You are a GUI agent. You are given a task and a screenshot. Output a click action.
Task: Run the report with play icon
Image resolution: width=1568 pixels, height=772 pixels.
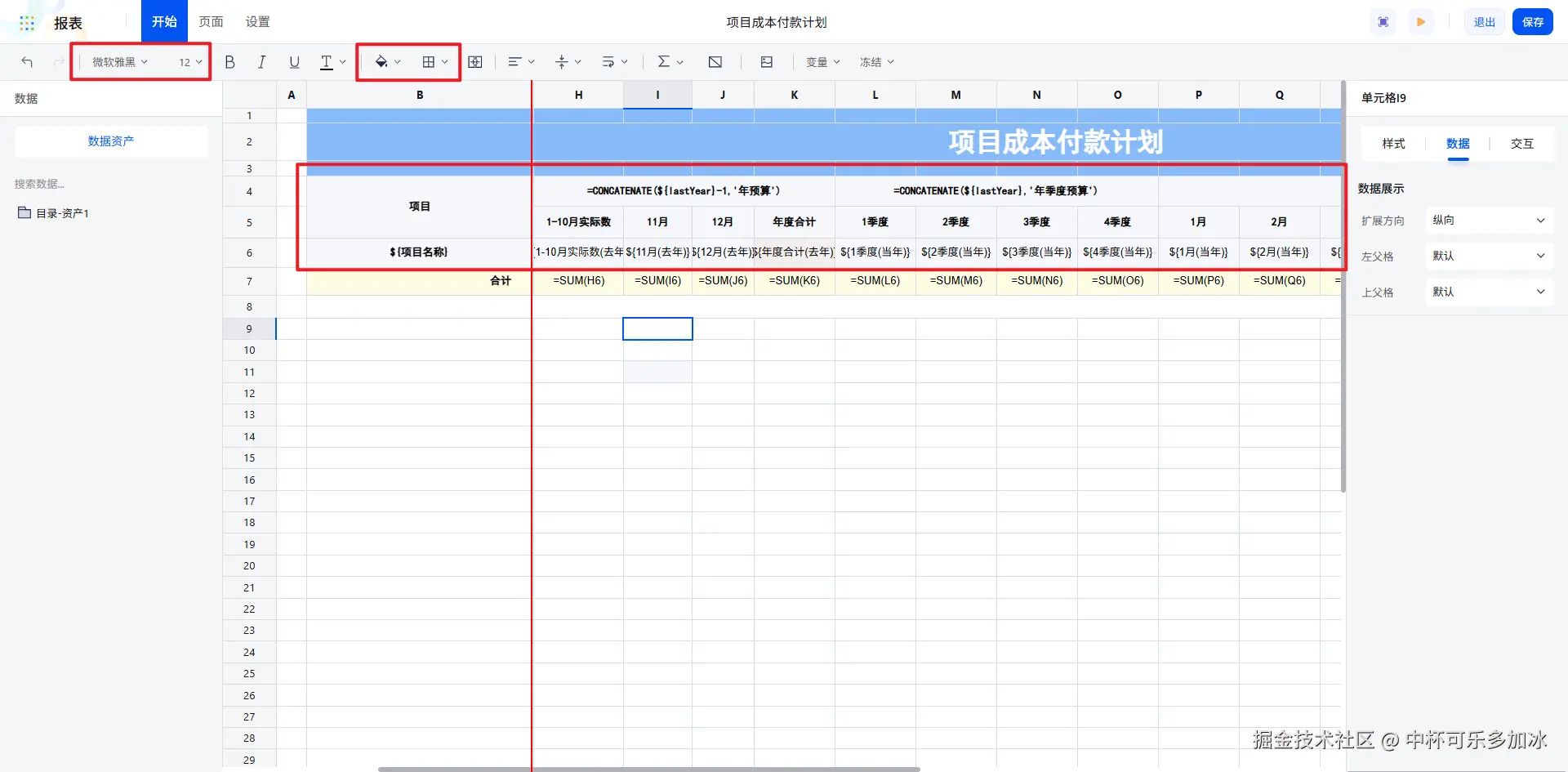point(1421,22)
